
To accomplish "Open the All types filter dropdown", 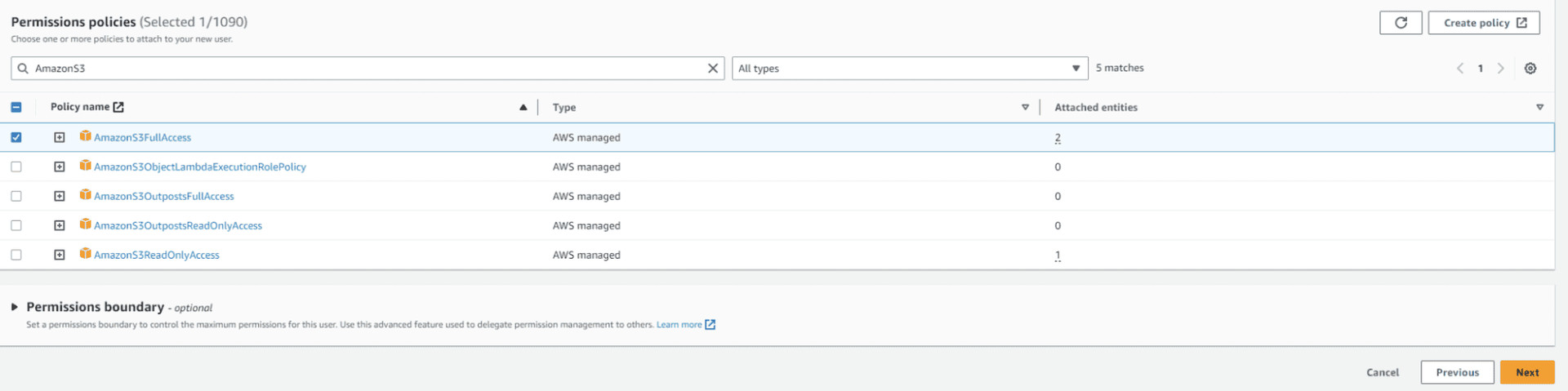I will click(909, 69).
